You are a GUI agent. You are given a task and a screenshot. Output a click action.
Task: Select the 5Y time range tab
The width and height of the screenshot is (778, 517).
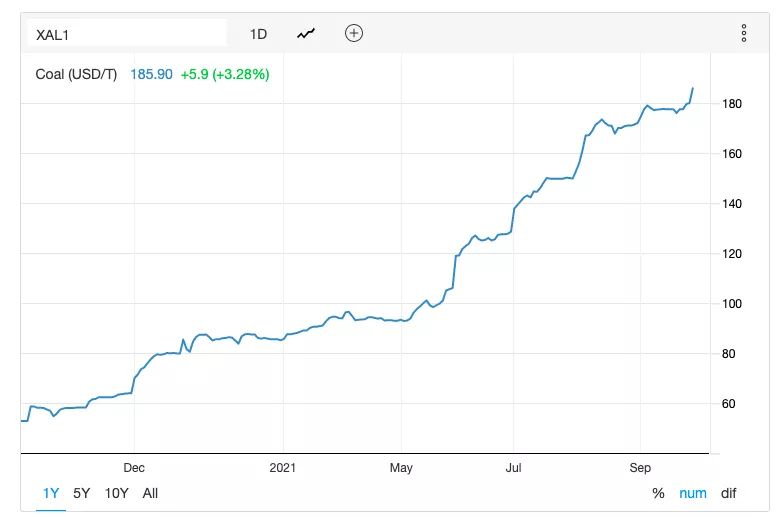coord(82,493)
